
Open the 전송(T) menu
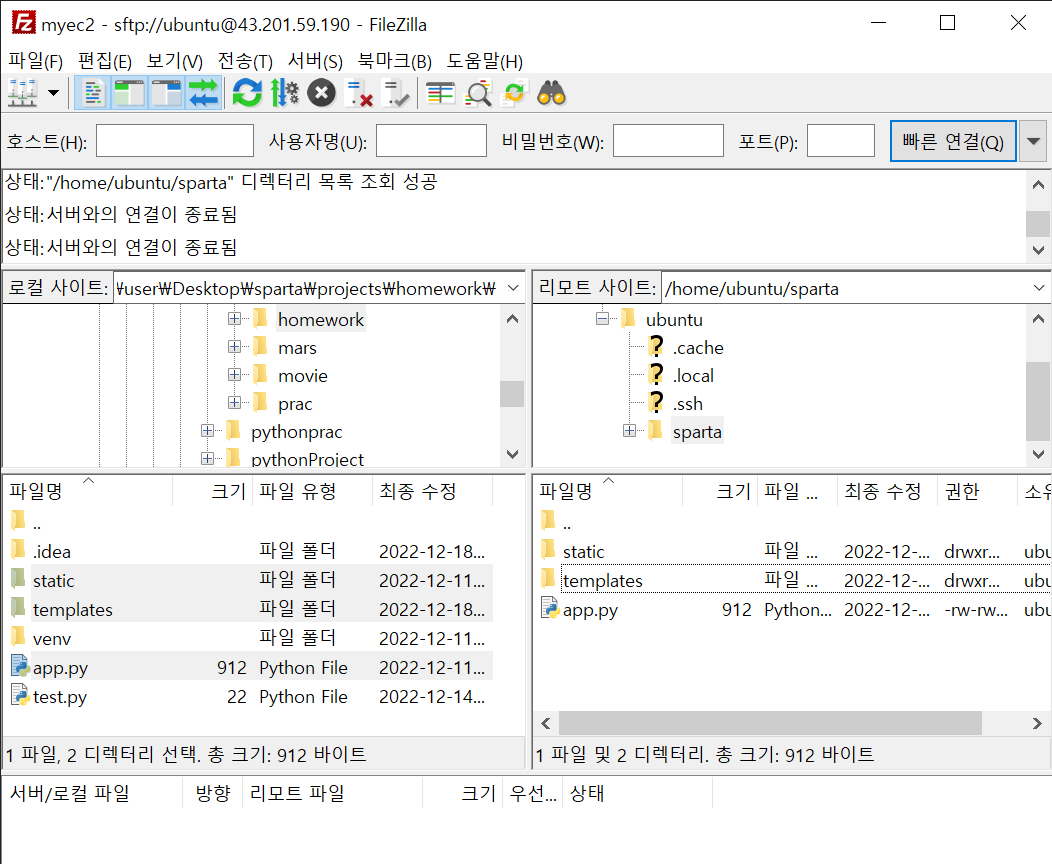tap(245, 61)
